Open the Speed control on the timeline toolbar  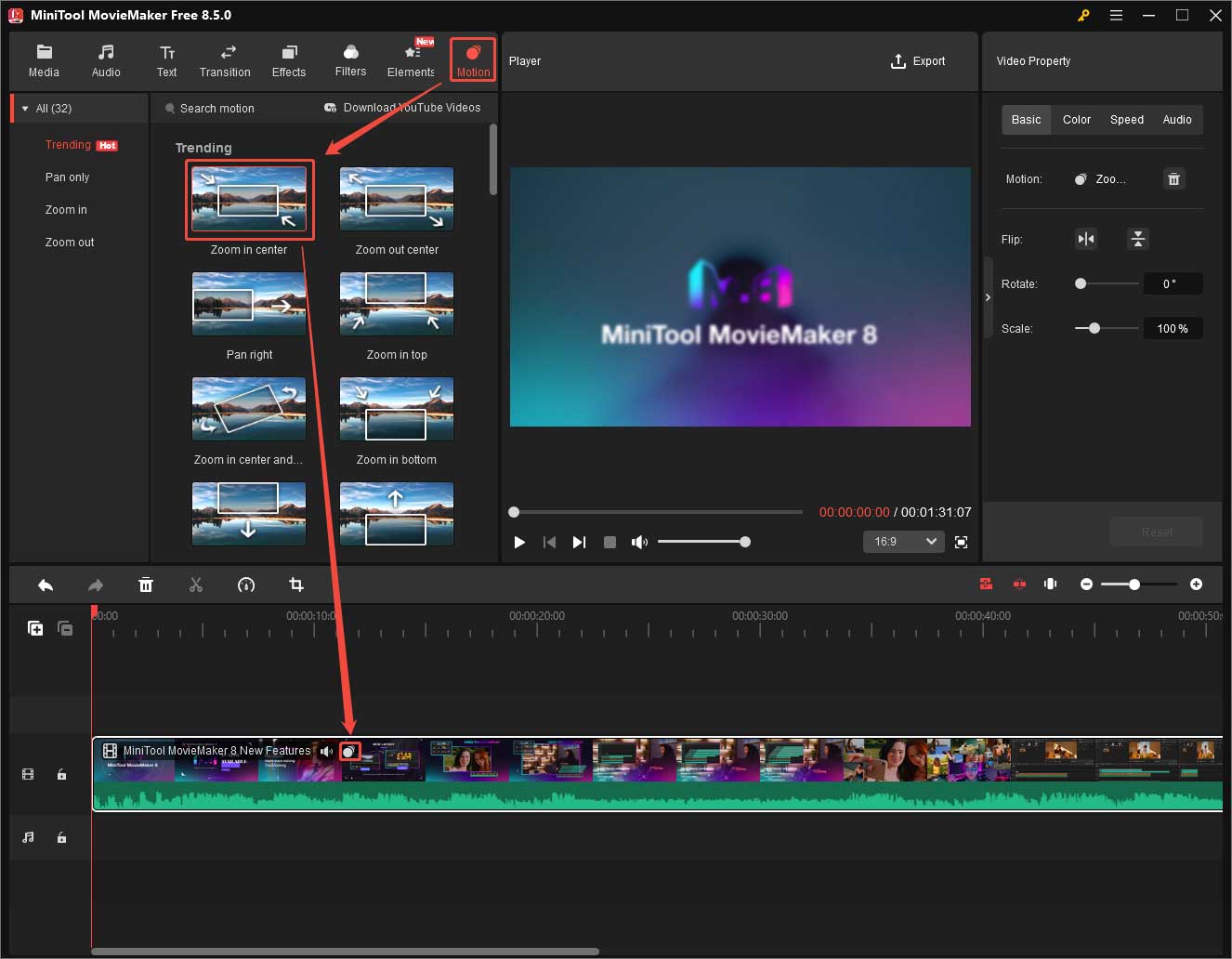coord(246,585)
